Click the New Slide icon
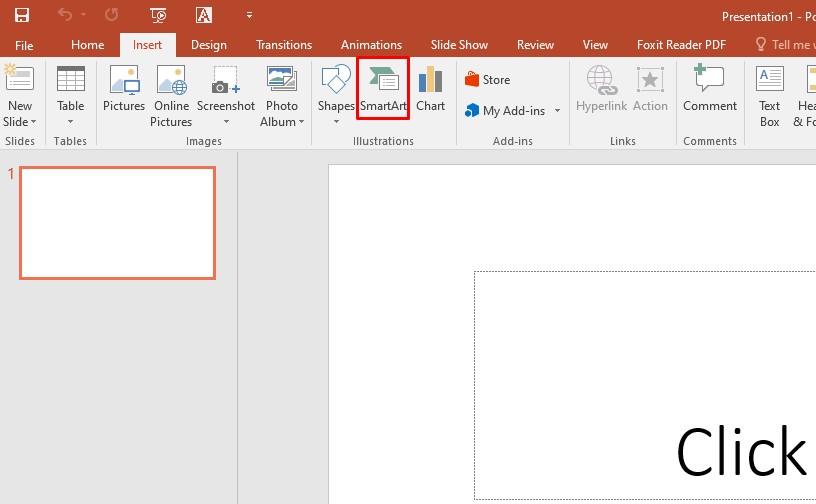 (x=19, y=77)
